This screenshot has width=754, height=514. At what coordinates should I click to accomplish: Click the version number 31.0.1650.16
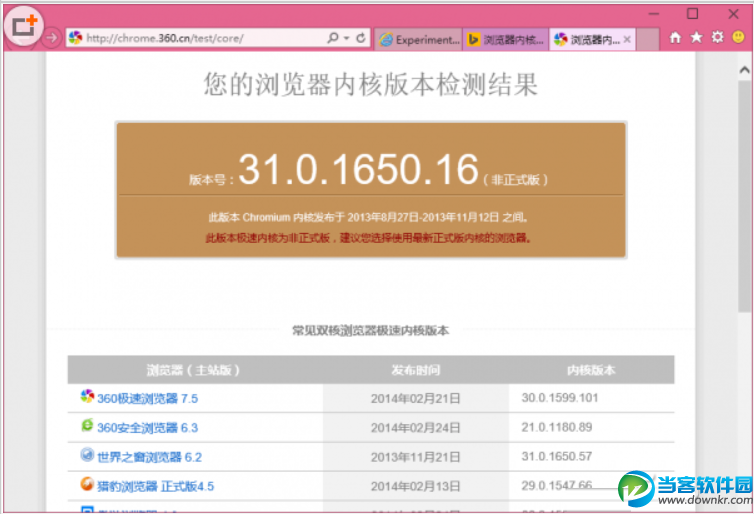coord(359,169)
